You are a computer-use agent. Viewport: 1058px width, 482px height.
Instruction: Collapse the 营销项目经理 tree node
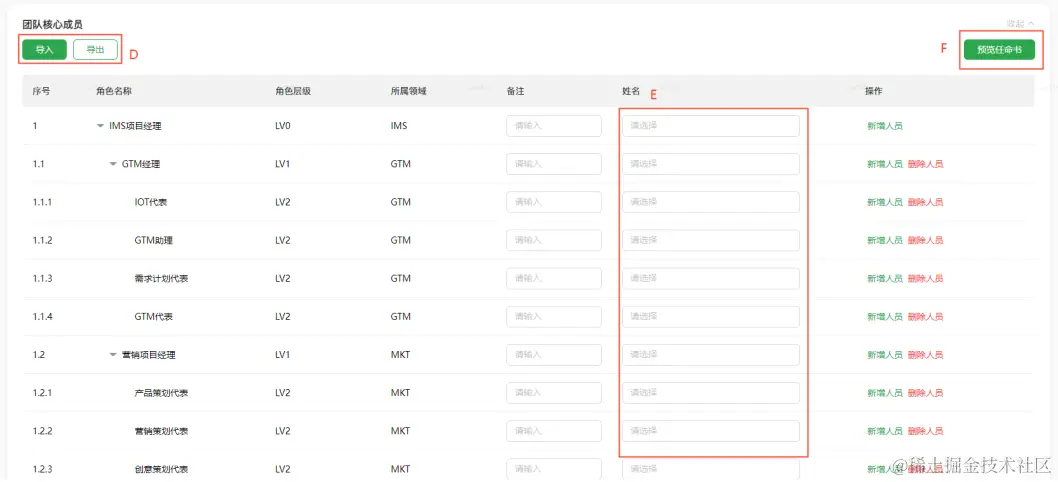(x=113, y=355)
